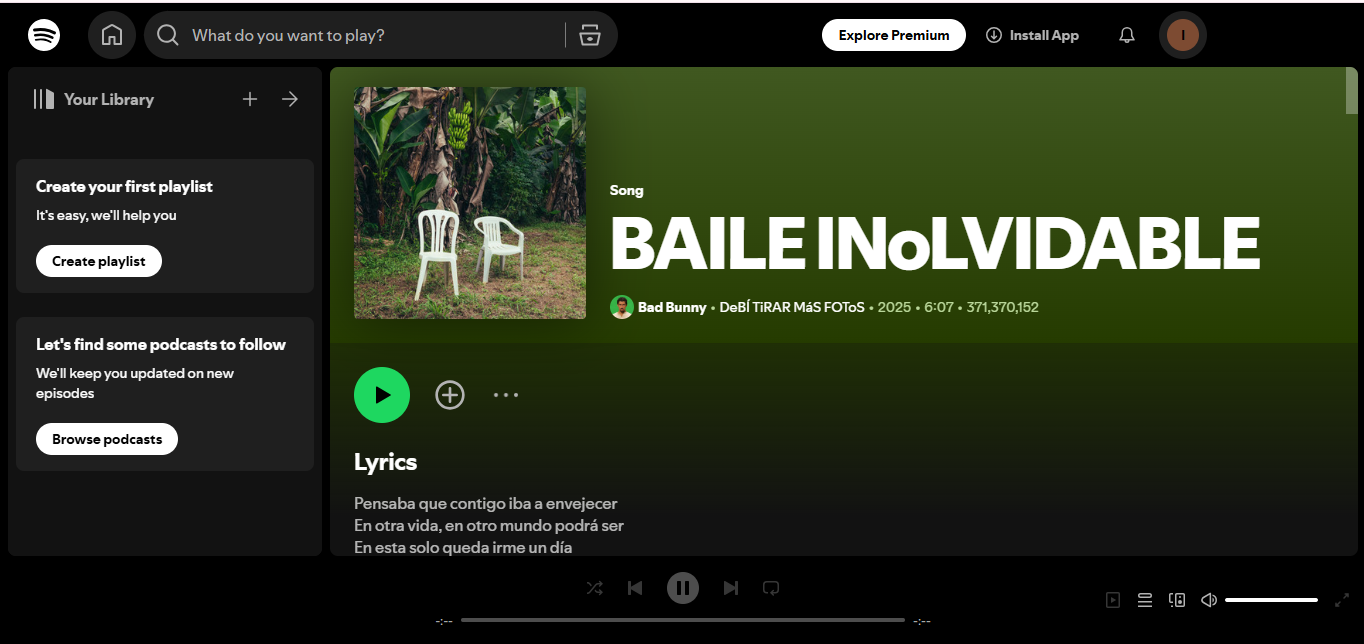Click the Create playlist button

click(x=98, y=260)
